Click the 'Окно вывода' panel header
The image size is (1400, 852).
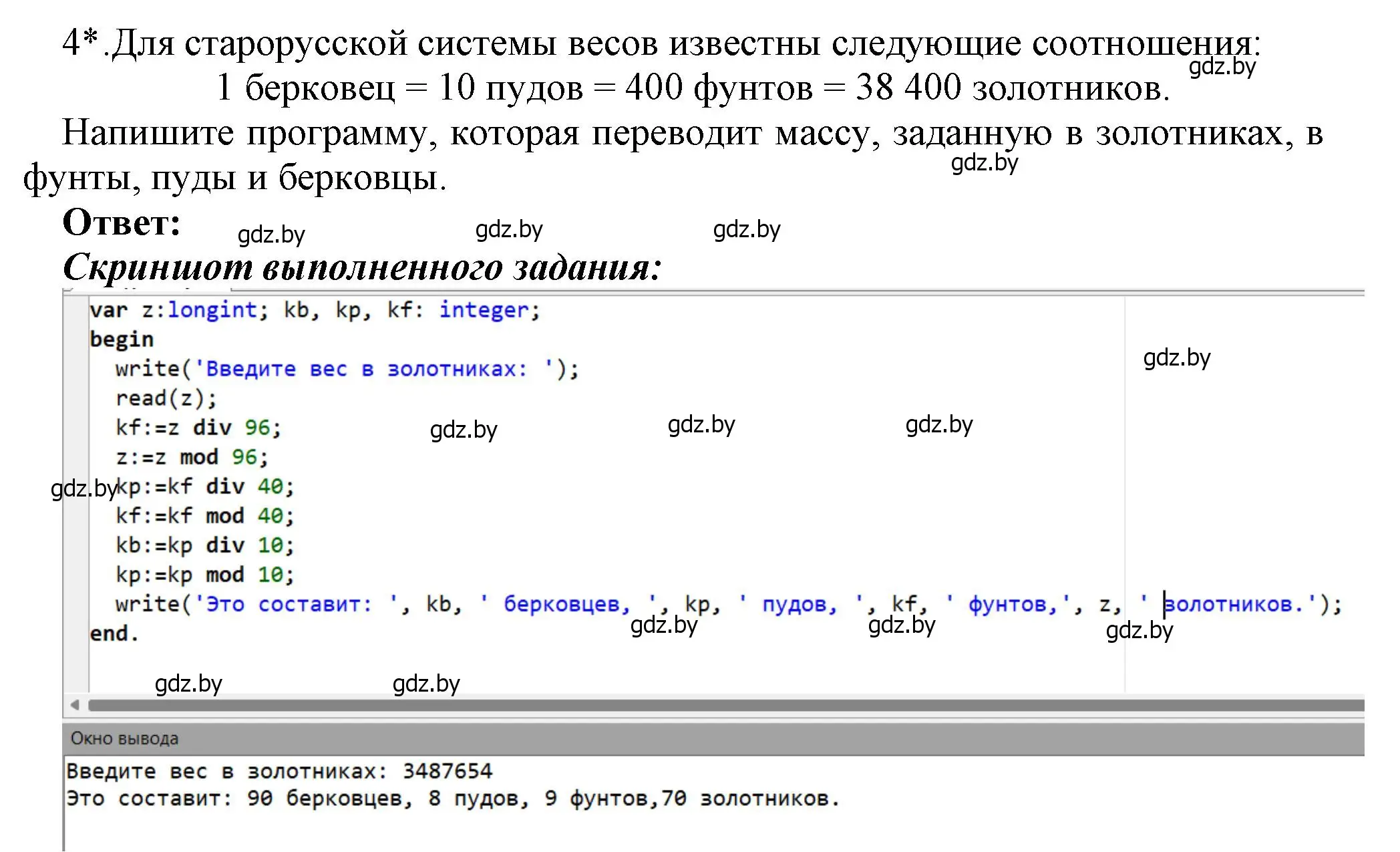pyautogui.click(x=713, y=738)
